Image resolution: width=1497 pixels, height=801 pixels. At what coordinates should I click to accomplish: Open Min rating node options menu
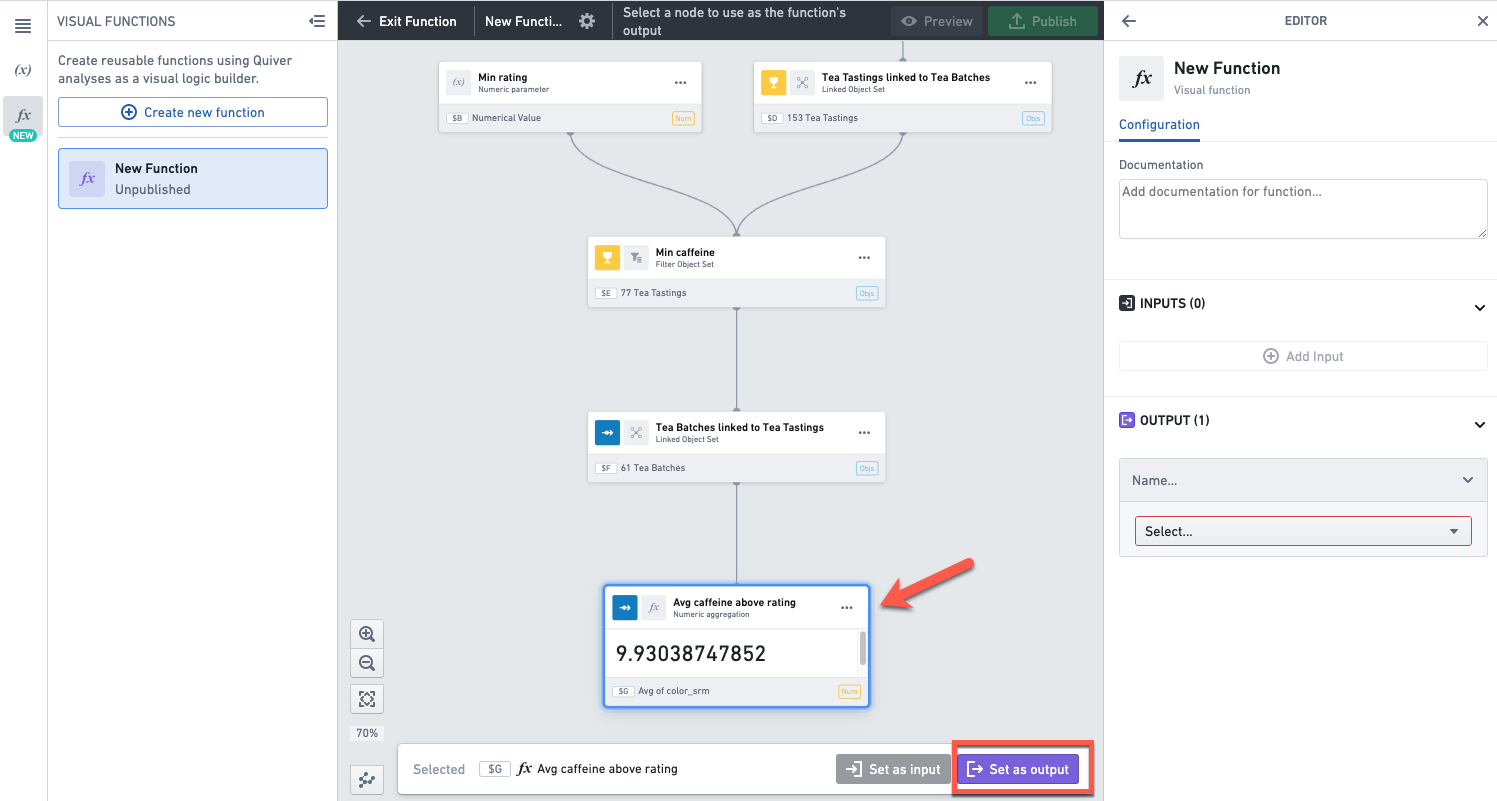click(x=680, y=83)
